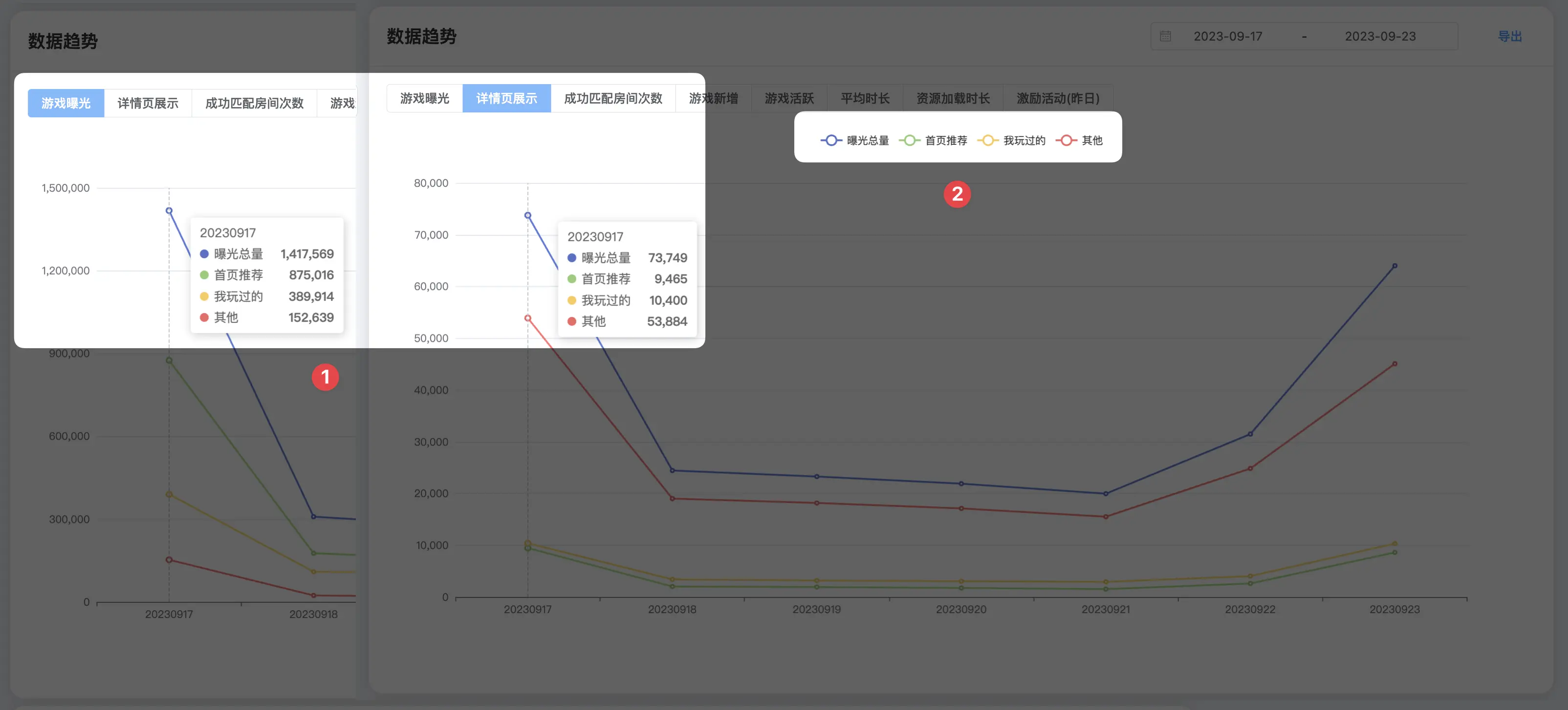Image resolution: width=1568 pixels, height=710 pixels.
Task: Click blue 曝光总量 data point at 20230921
Action: [1106, 494]
